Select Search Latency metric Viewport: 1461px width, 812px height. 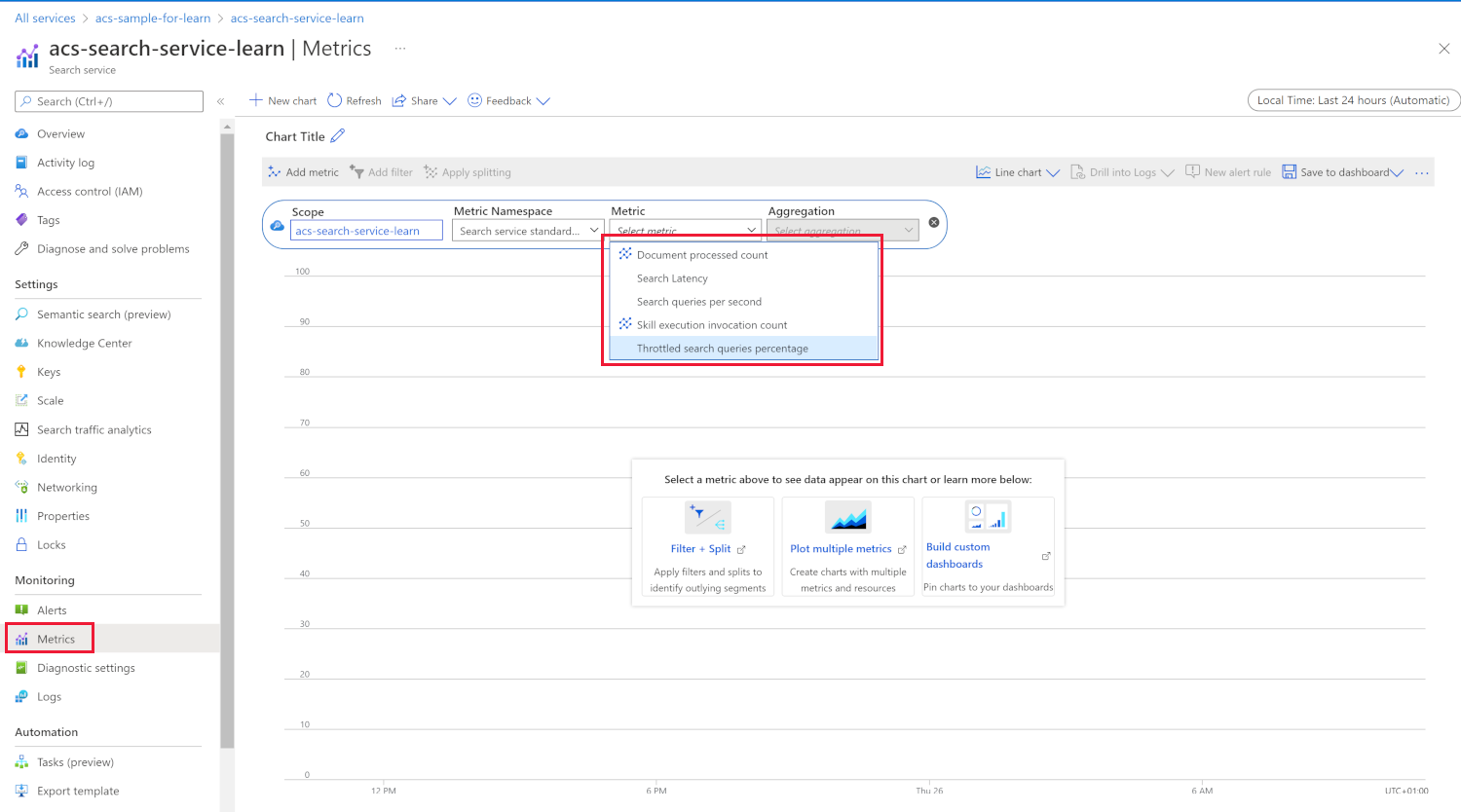click(744, 278)
